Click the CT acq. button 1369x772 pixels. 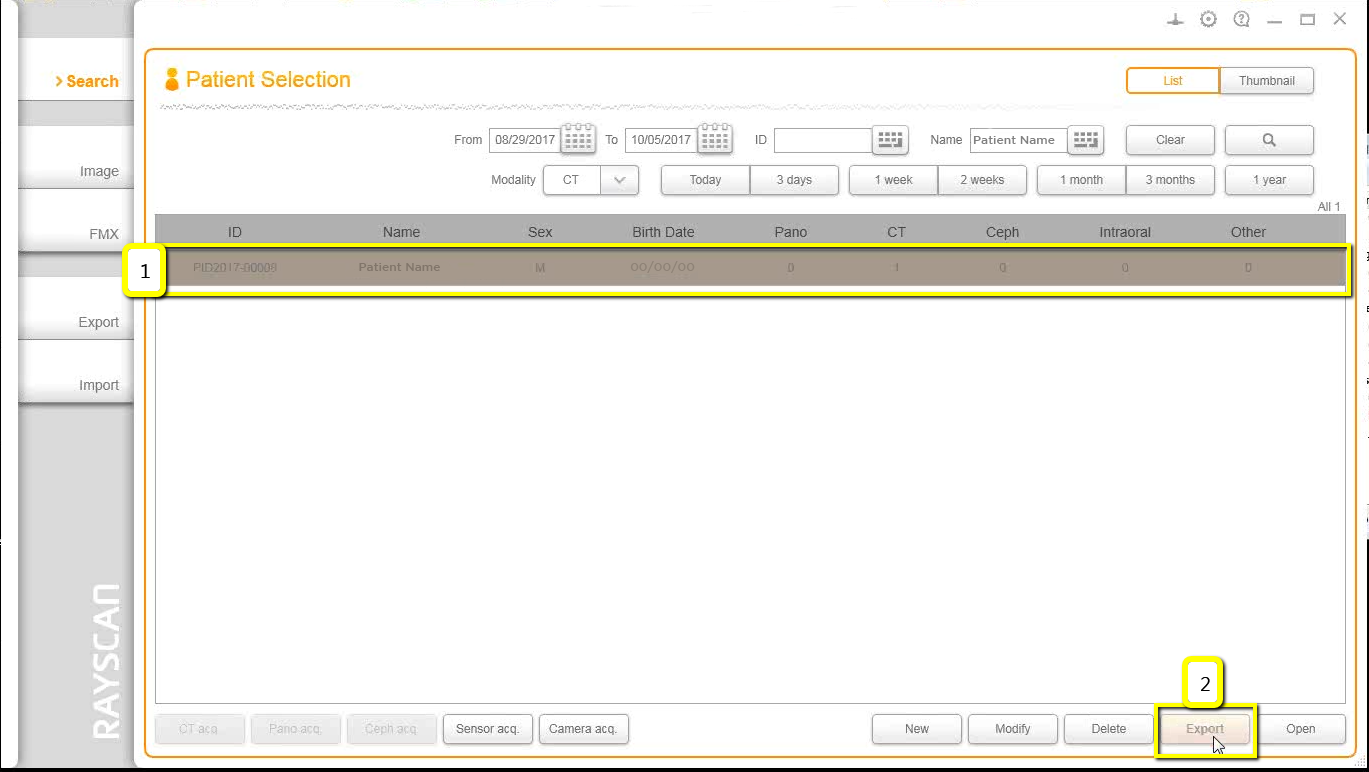point(199,729)
